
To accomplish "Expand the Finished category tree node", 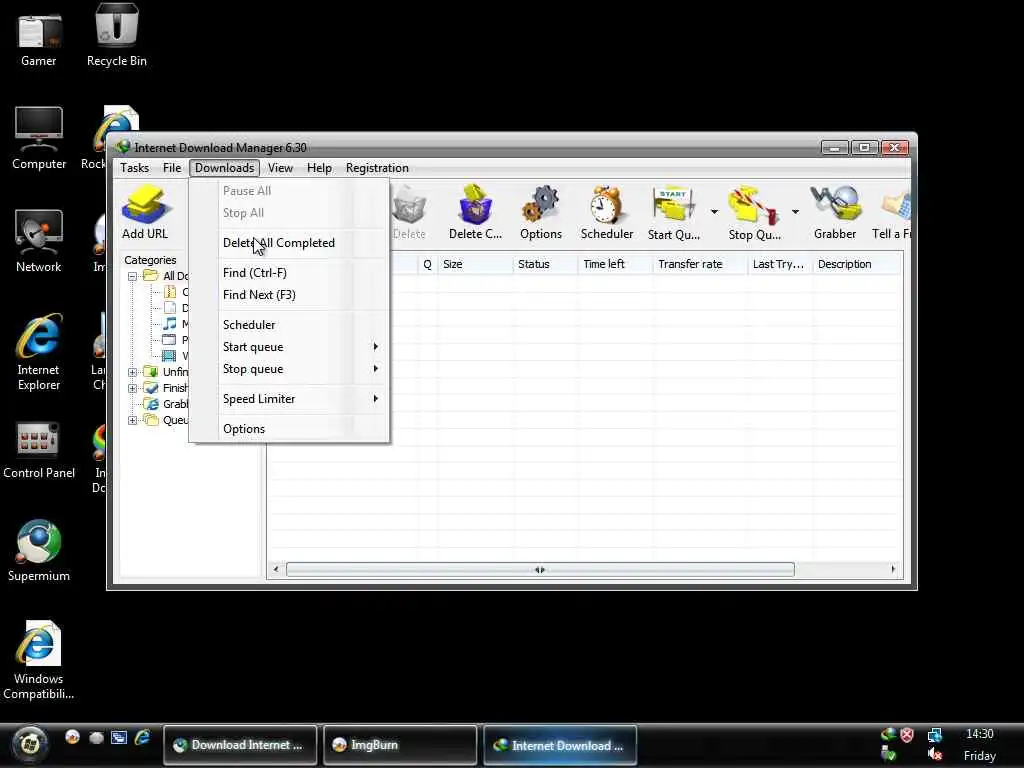I will (133, 388).
